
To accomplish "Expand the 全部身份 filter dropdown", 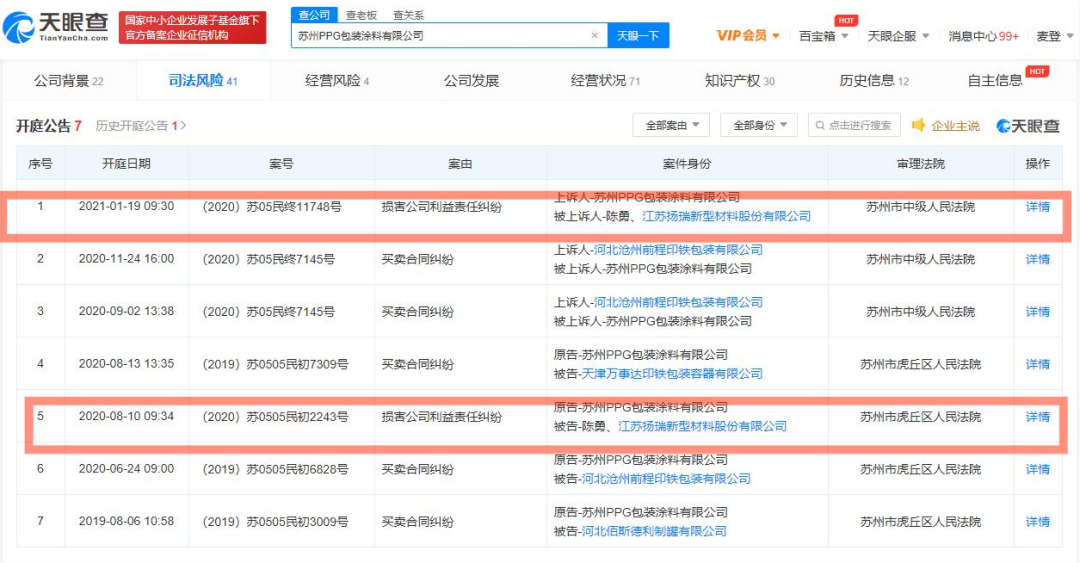I will coord(759,125).
